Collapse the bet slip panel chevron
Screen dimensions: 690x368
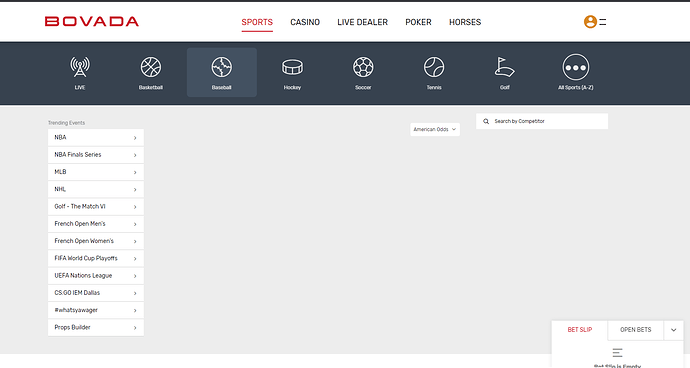coord(673,330)
